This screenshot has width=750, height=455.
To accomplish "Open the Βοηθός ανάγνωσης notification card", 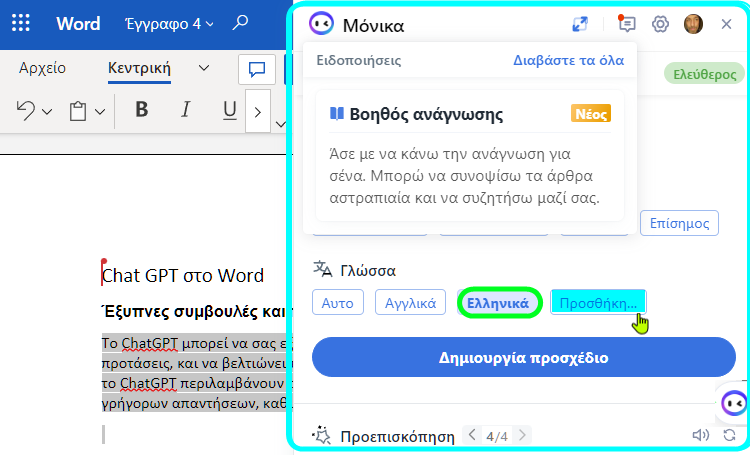I will click(x=470, y=155).
